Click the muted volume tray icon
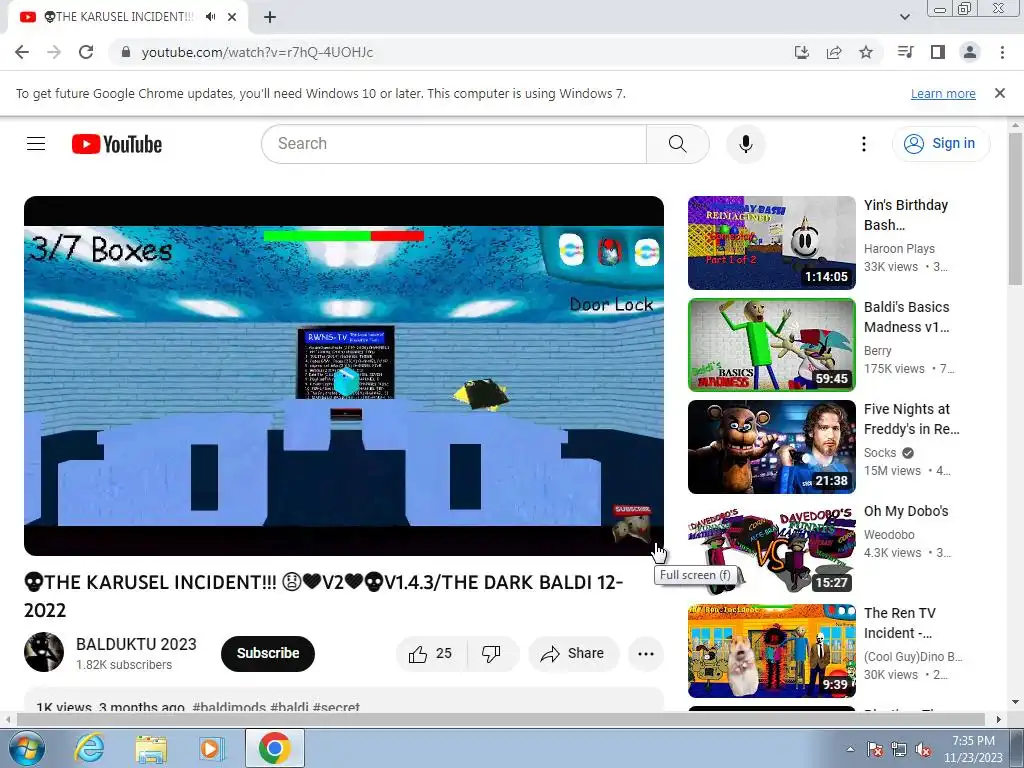This screenshot has height=768, width=1024. click(923, 749)
